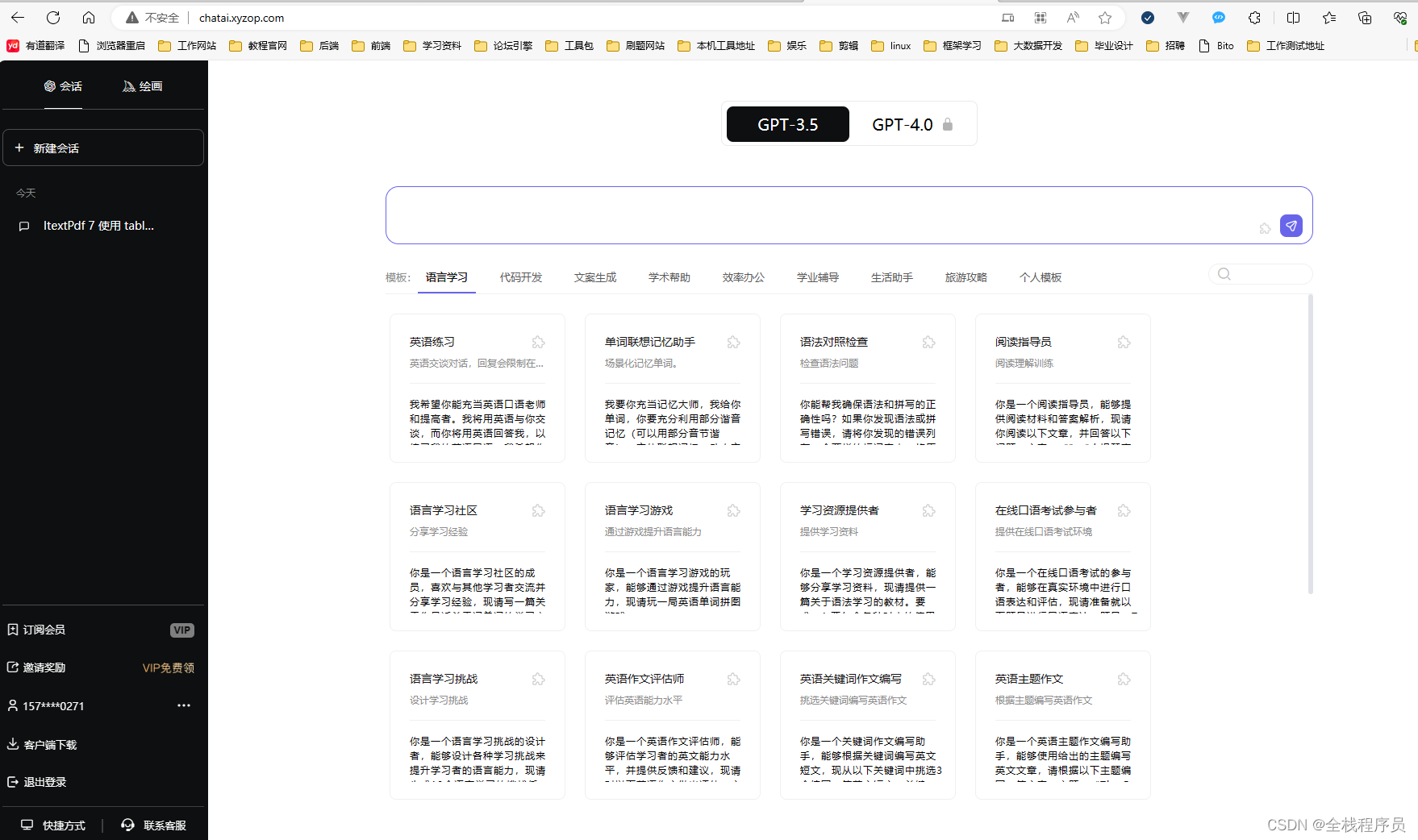Contact 联系客服 customer service

point(154,825)
